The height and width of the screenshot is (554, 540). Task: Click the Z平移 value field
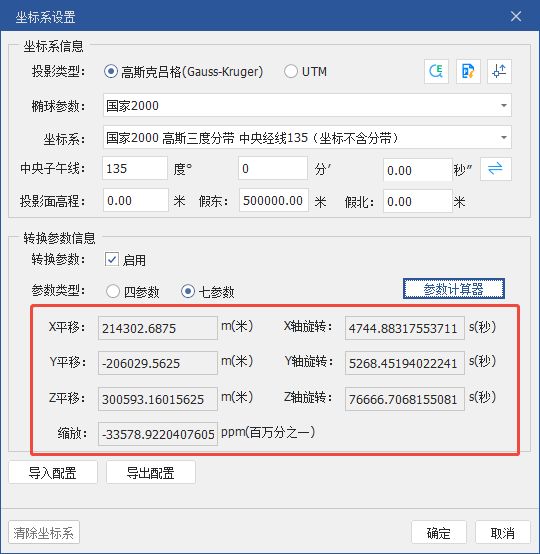(158, 399)
